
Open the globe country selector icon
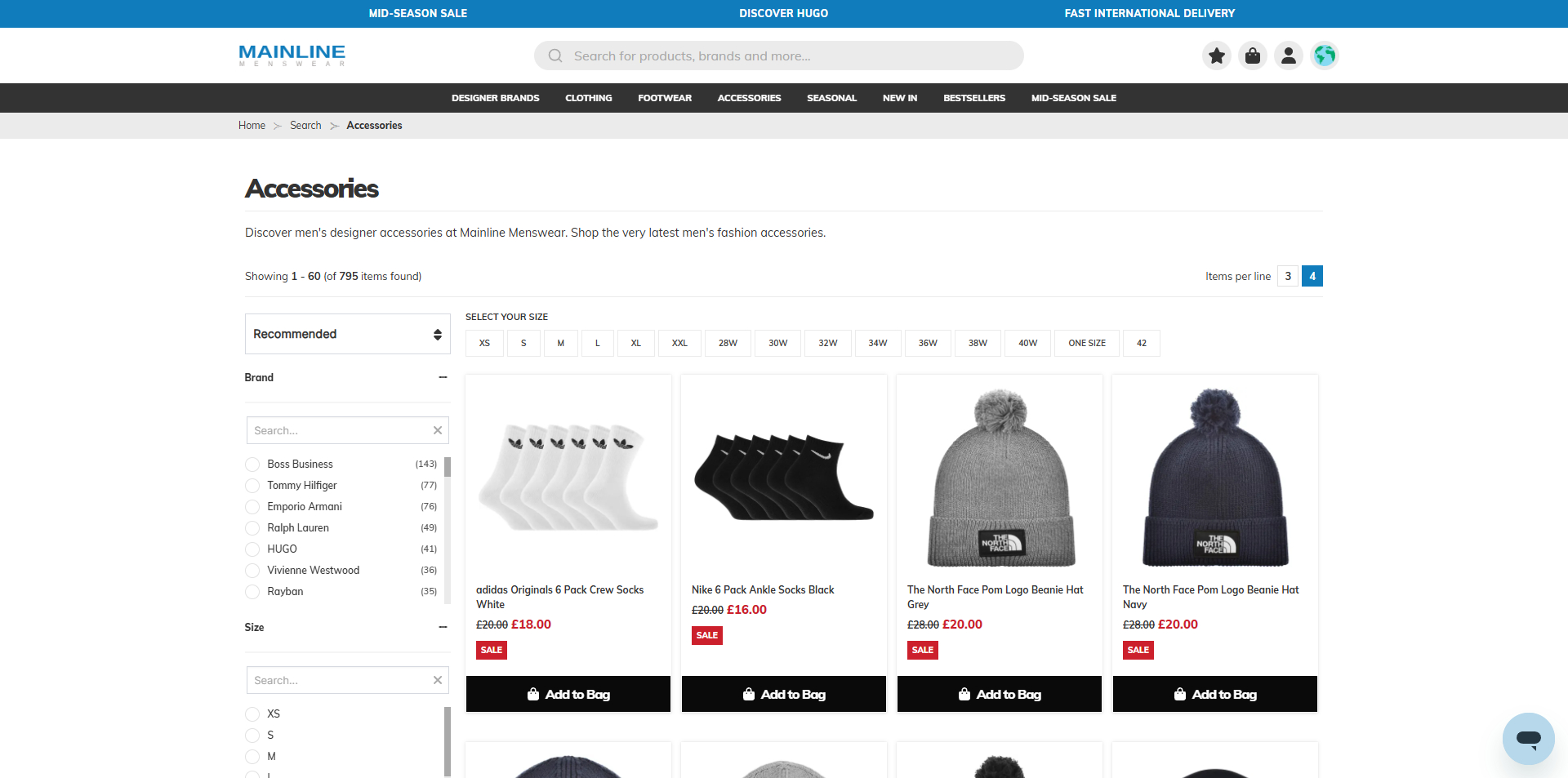coord(1325,56)
